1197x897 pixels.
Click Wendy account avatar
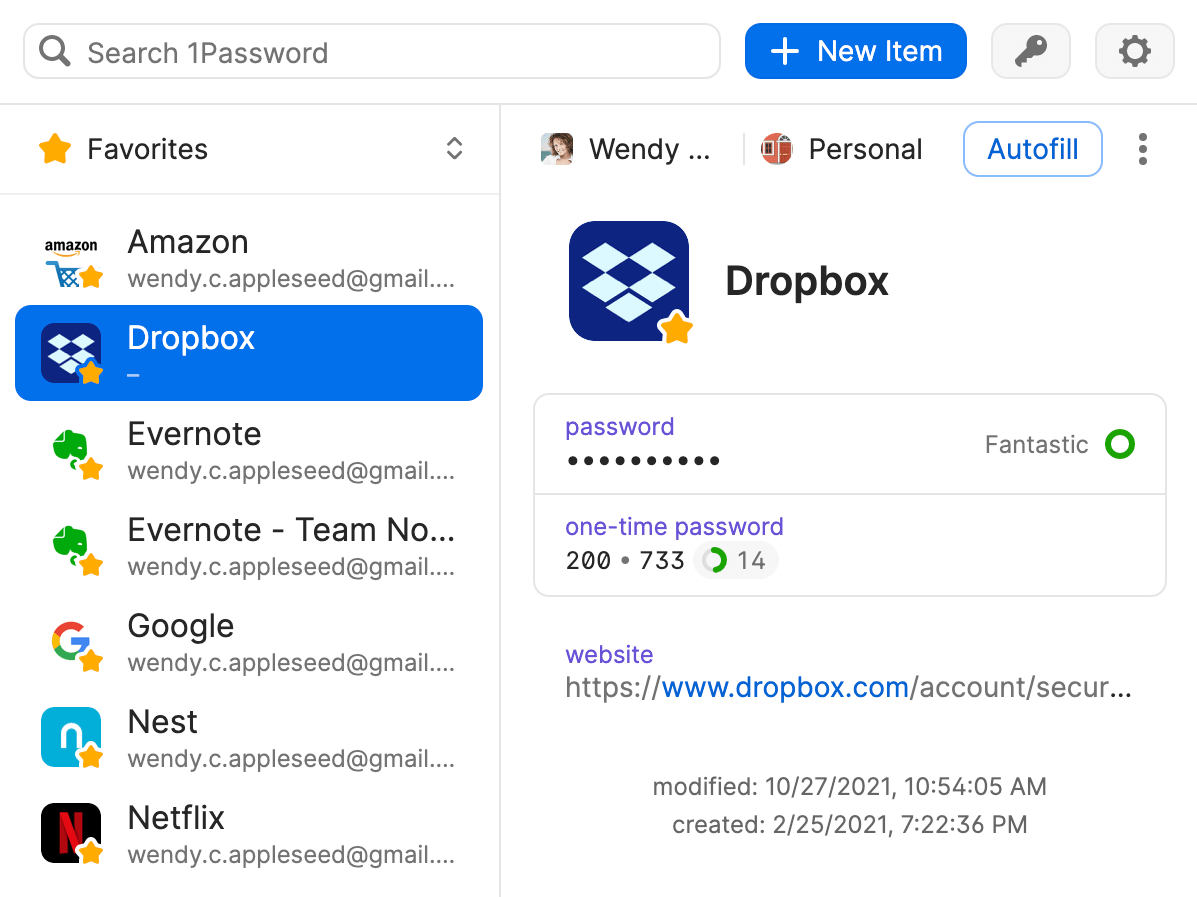coord(557,149)
